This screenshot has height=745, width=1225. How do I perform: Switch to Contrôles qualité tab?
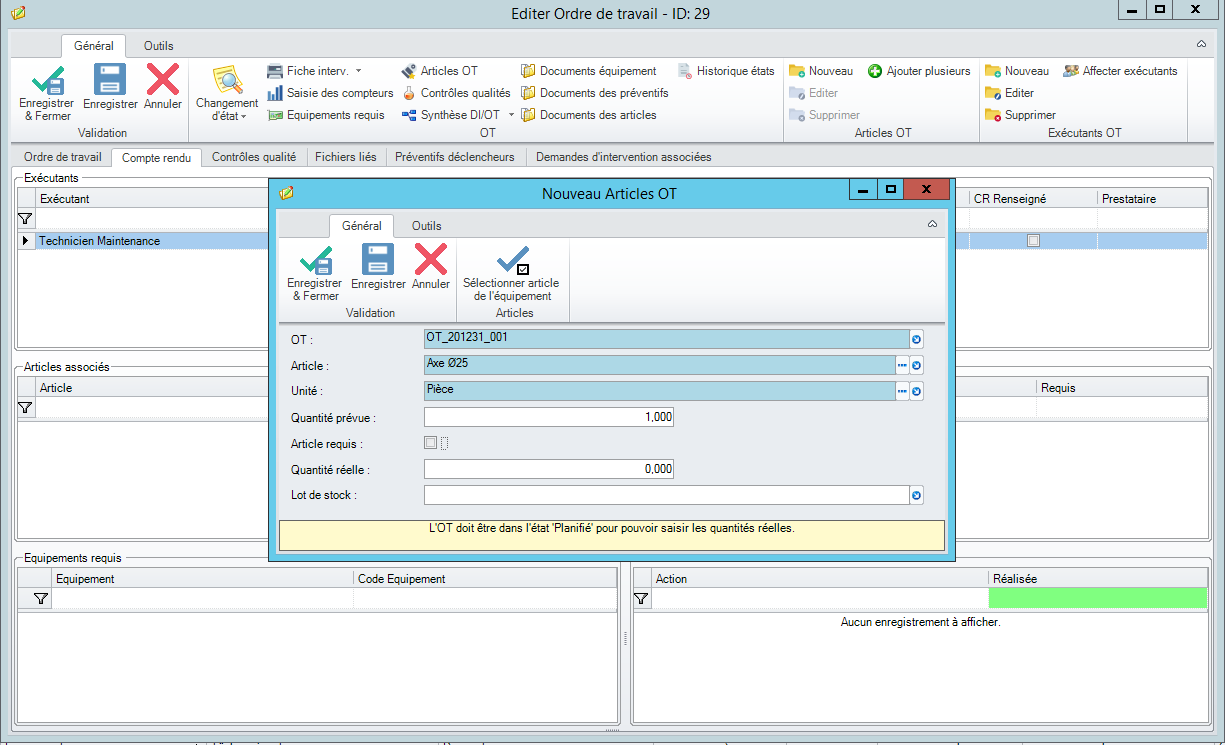click(254, 157)
